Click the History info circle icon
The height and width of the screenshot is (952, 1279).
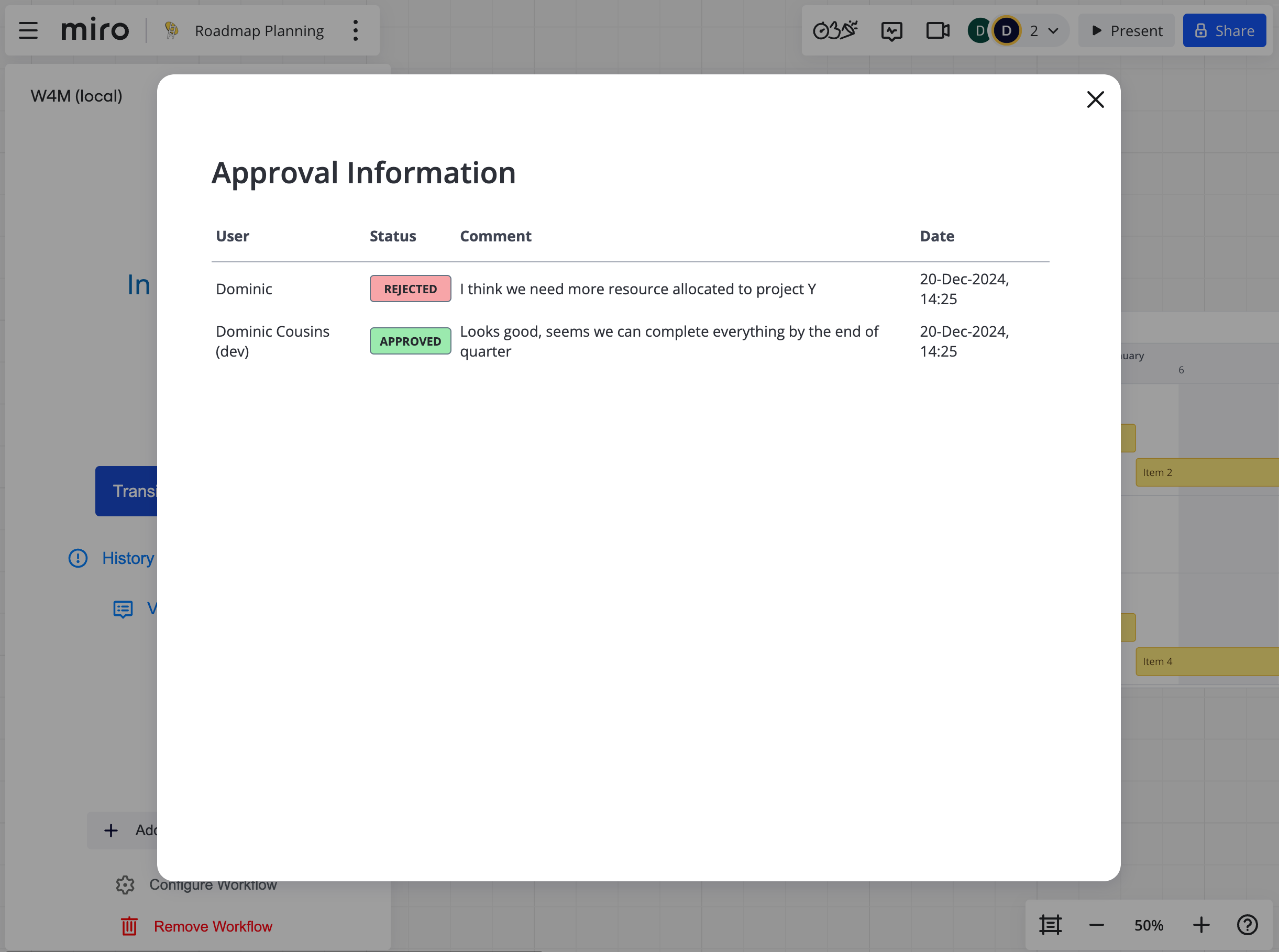pos(78,558)
